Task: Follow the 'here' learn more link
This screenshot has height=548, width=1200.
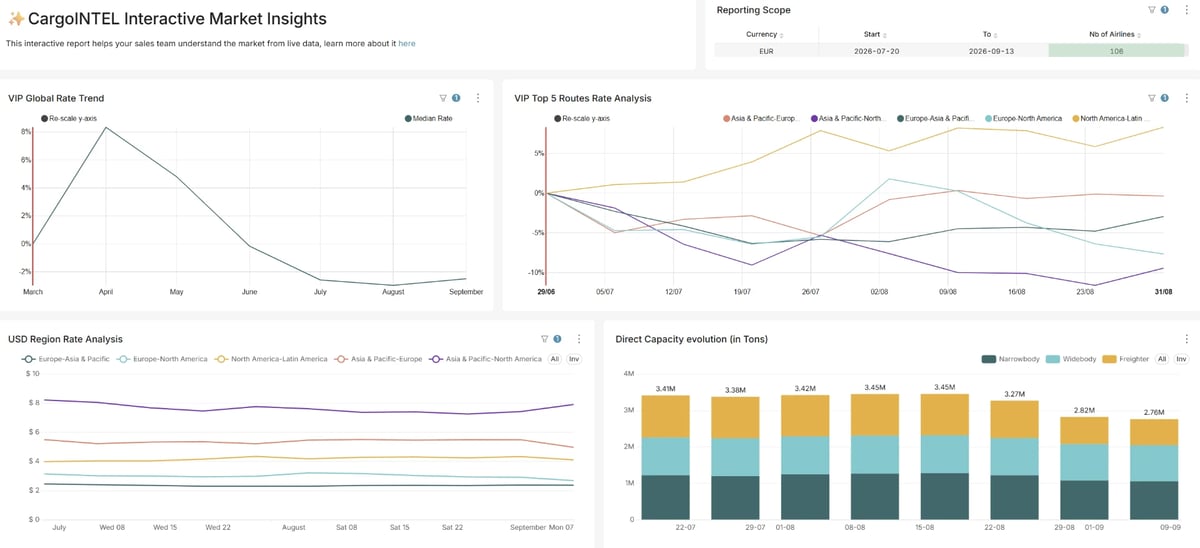Action: tap(407, 43)
